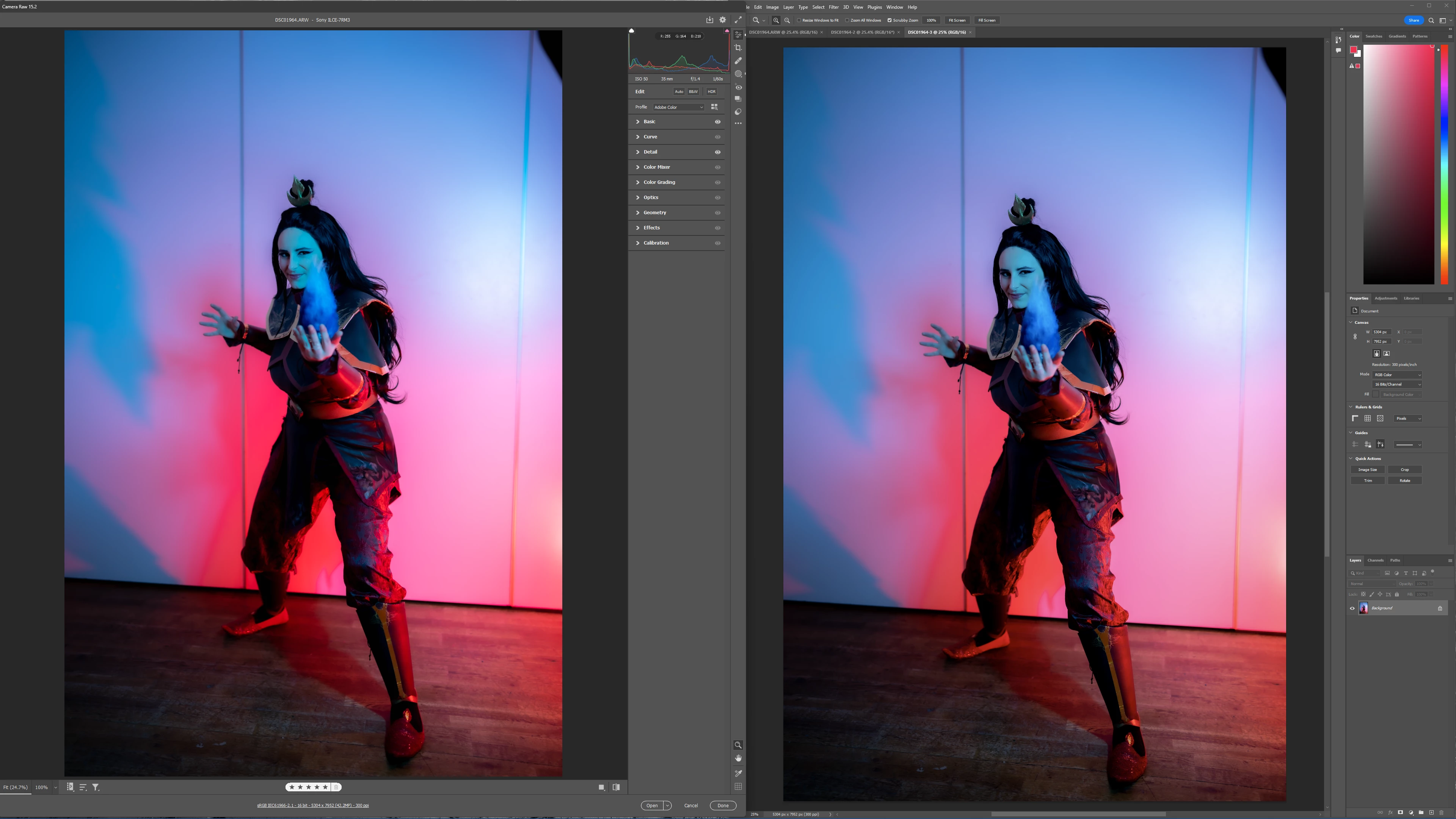
Task: Click the save image download icon
Action: coord(709,20)
